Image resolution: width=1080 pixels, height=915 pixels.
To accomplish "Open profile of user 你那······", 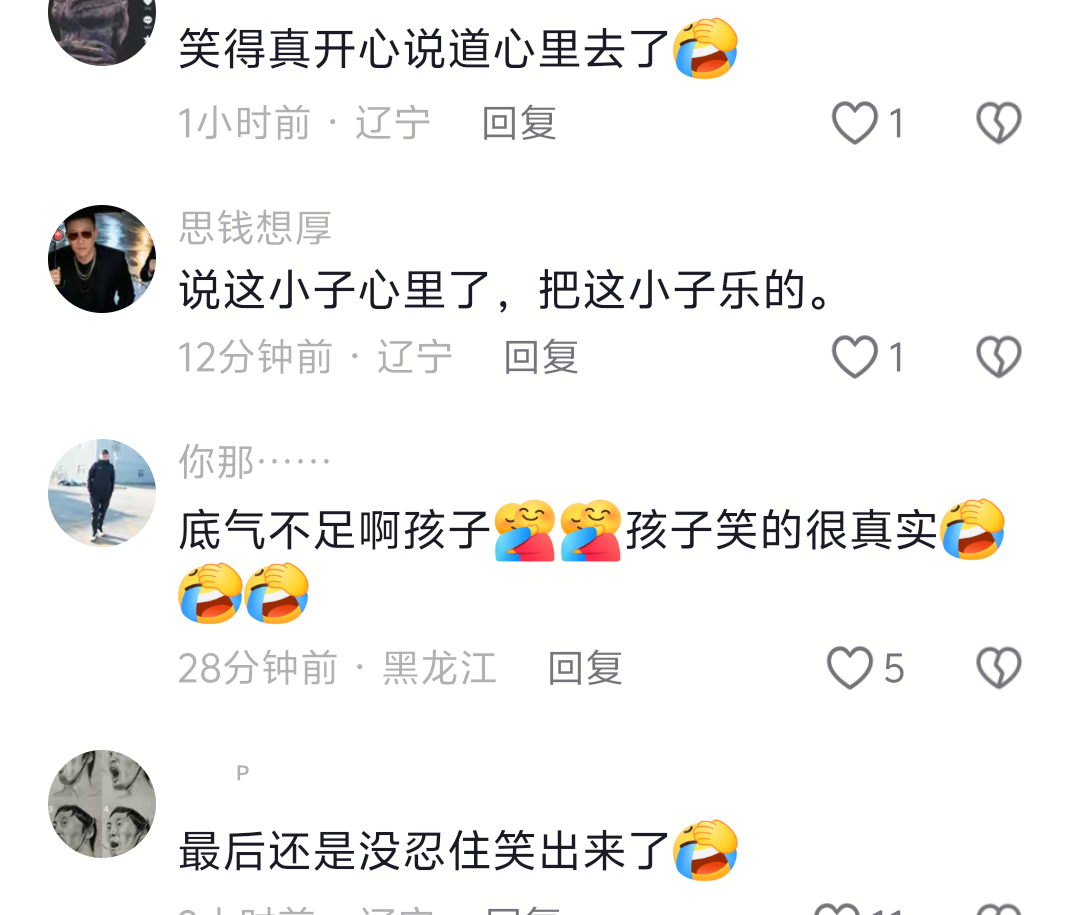I will click(254, 461).
